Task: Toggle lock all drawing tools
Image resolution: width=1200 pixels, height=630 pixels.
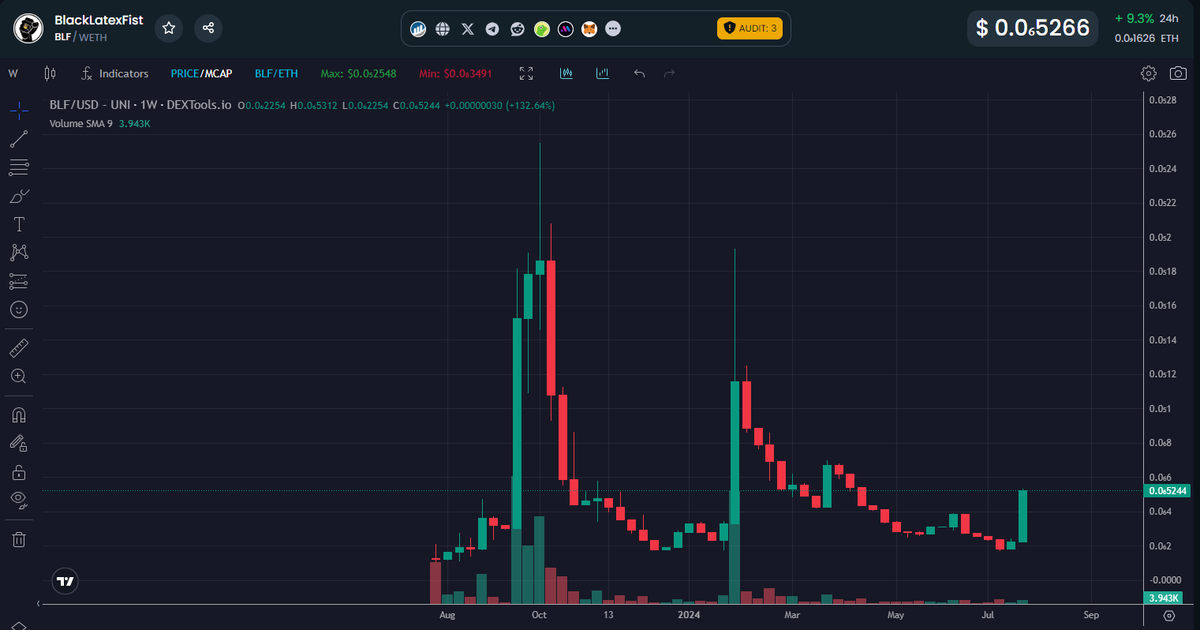Action: [18, 471]
